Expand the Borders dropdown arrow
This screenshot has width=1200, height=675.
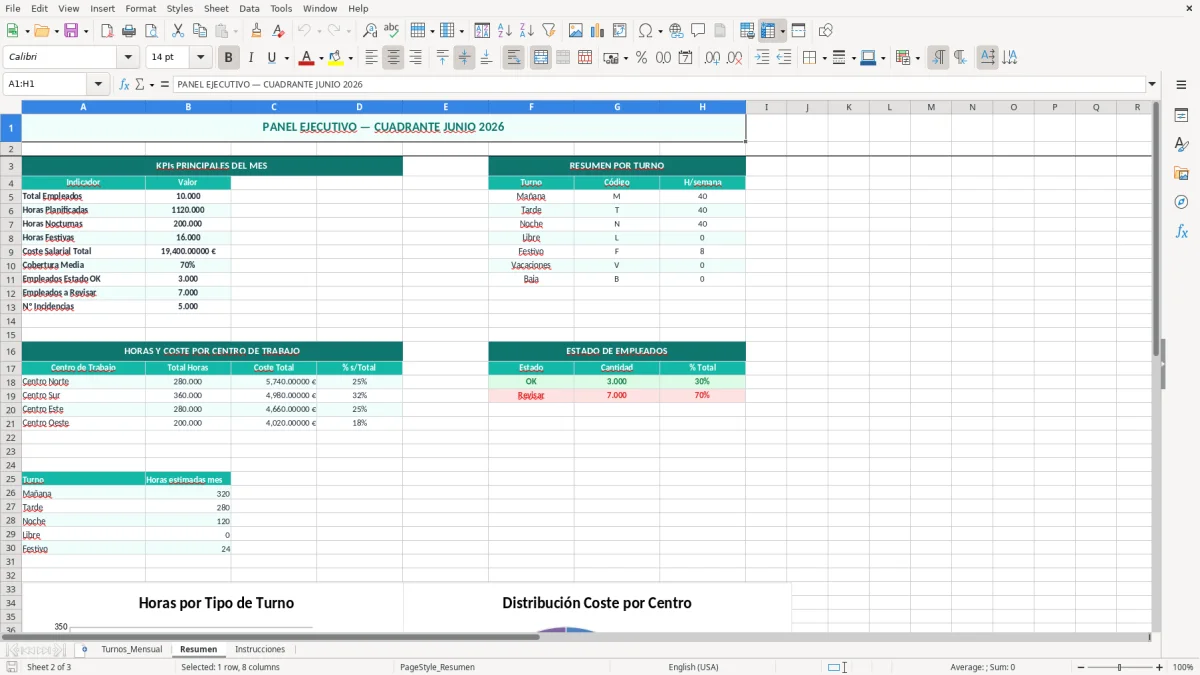coord(823,58)
